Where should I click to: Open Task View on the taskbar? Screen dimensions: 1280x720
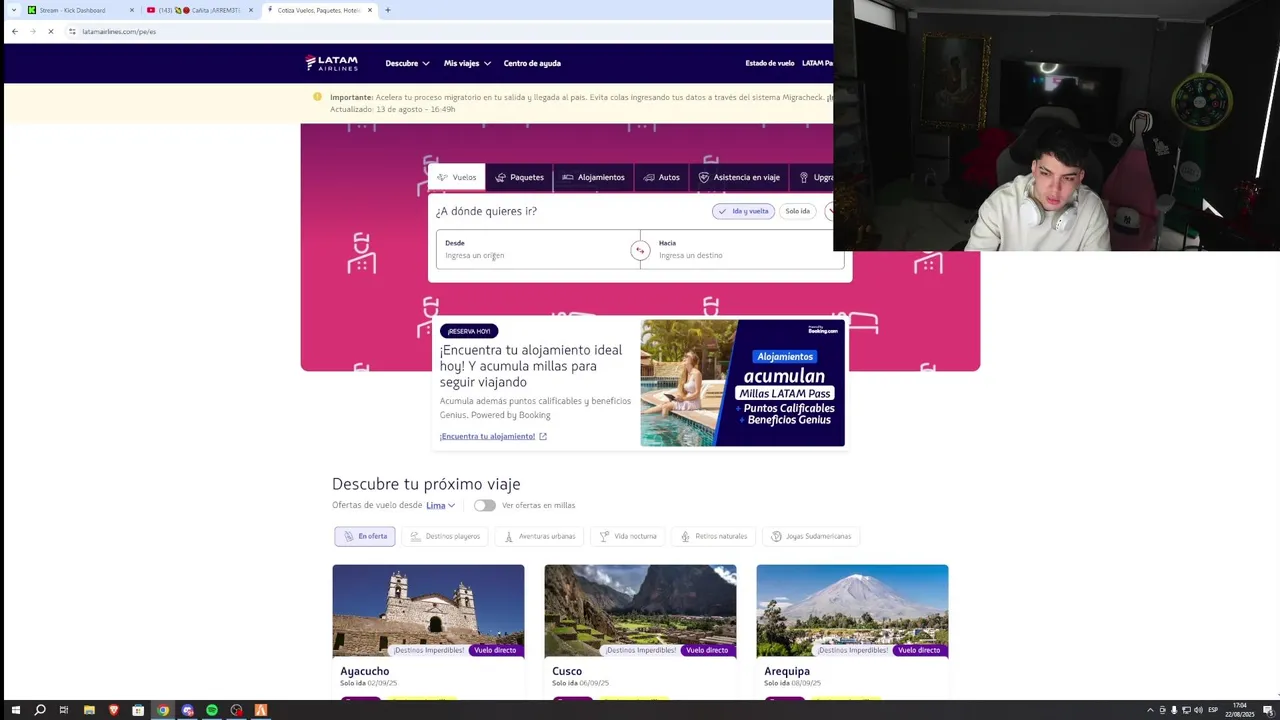pos(64,710)
